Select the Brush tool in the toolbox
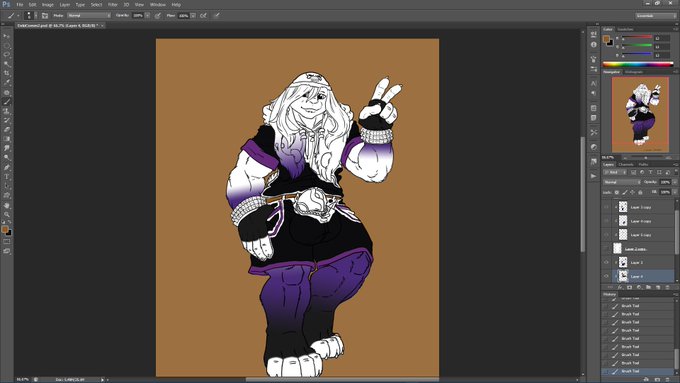The image size is (680, 383). [x=7, y=102]
